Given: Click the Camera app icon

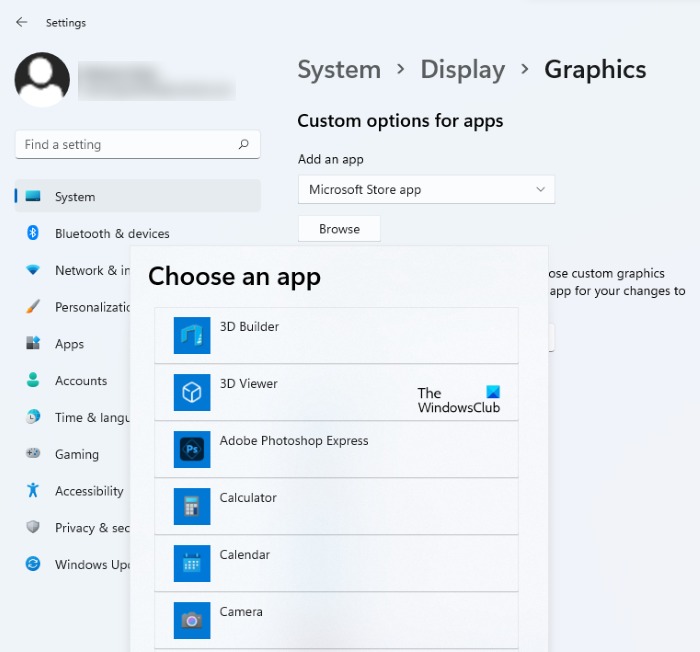Looking at the screenshot, I should 191,620.
